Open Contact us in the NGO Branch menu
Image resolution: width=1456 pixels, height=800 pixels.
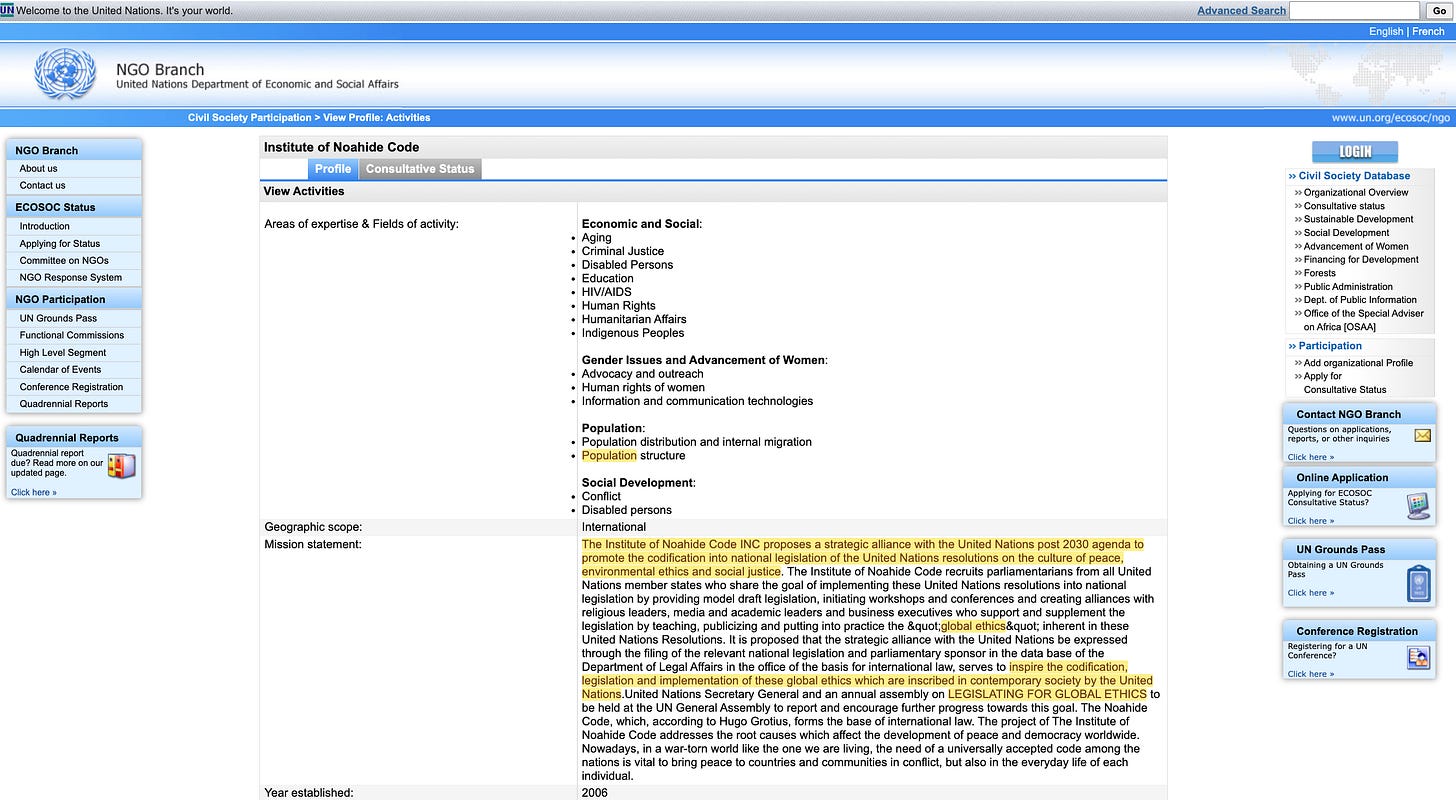tap(42, 186)
